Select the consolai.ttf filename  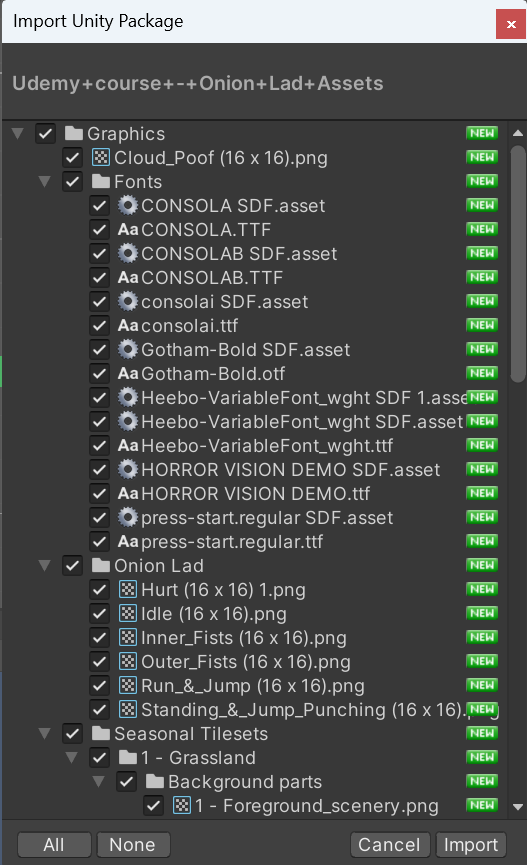[x=189, y=325]
